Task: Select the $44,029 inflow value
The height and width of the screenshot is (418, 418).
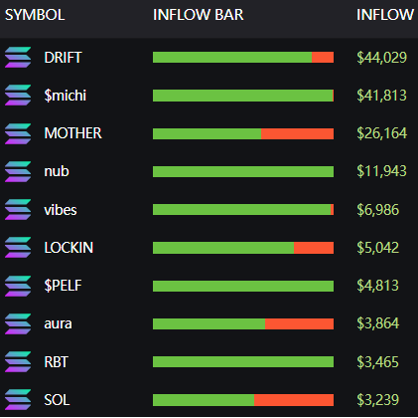Action: [x=382, y=58]
